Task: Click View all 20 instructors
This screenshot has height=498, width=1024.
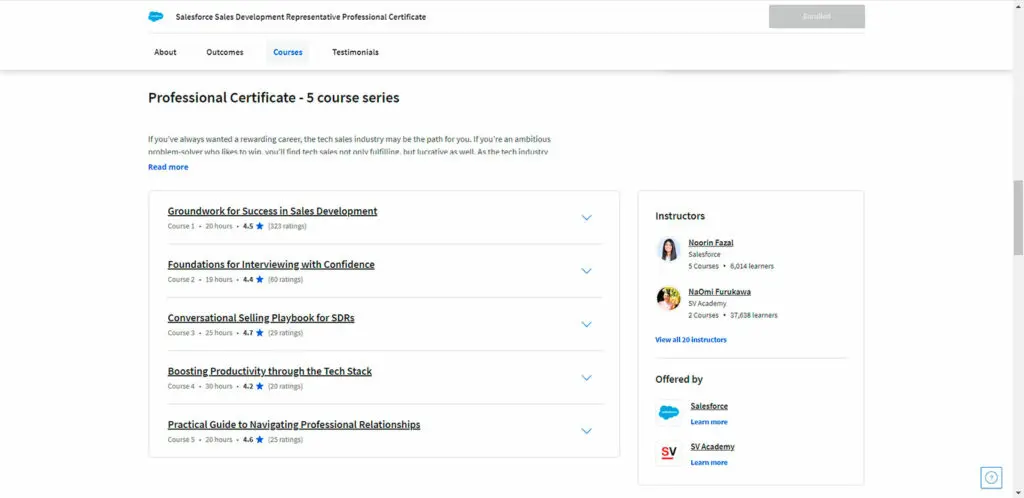Action: pyautogui.click(x=691, y=340)
